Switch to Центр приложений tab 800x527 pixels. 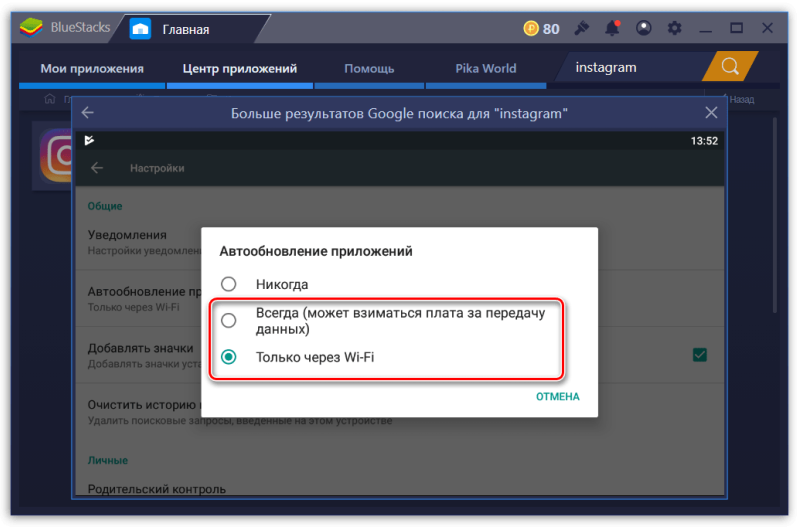pyautogui.click(x=240, y=68)
